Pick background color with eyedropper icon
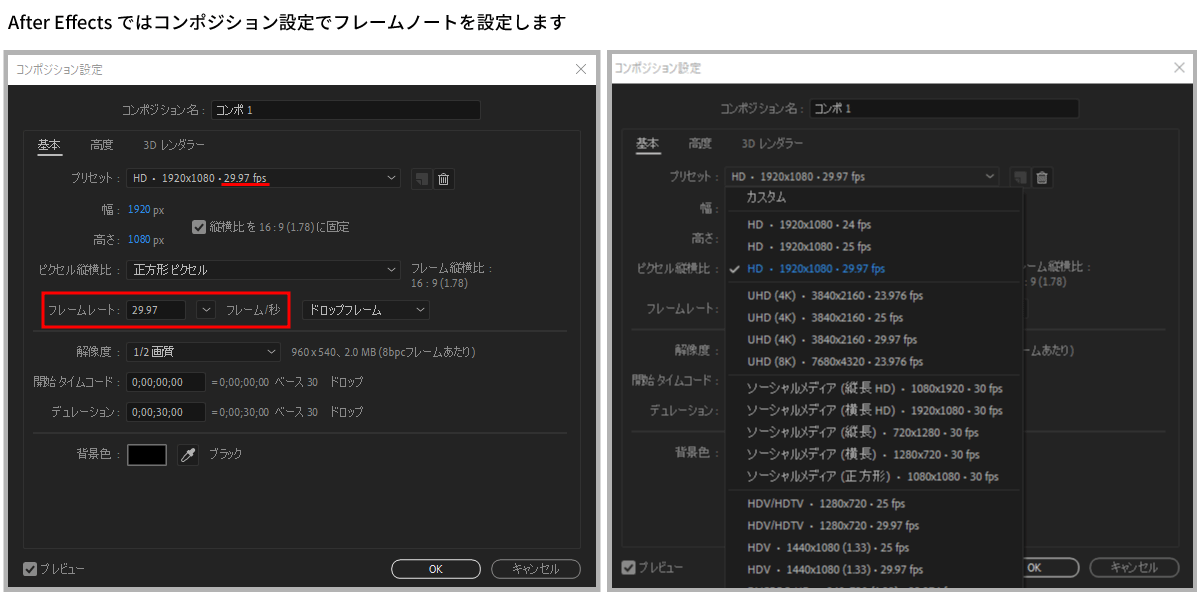This screenshot has height=600, width=1200. coord(188,455)
